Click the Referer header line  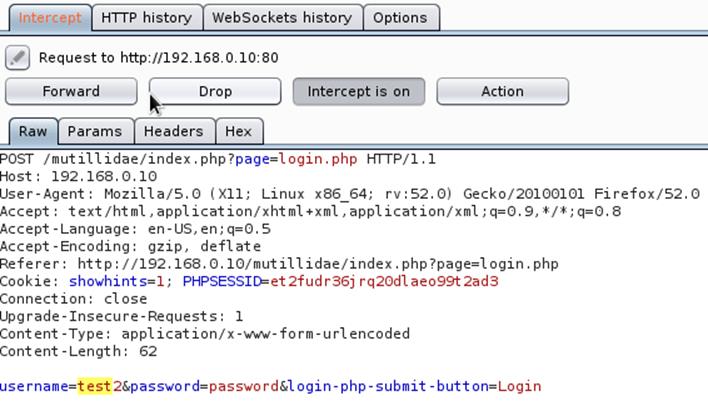[279, 264]
